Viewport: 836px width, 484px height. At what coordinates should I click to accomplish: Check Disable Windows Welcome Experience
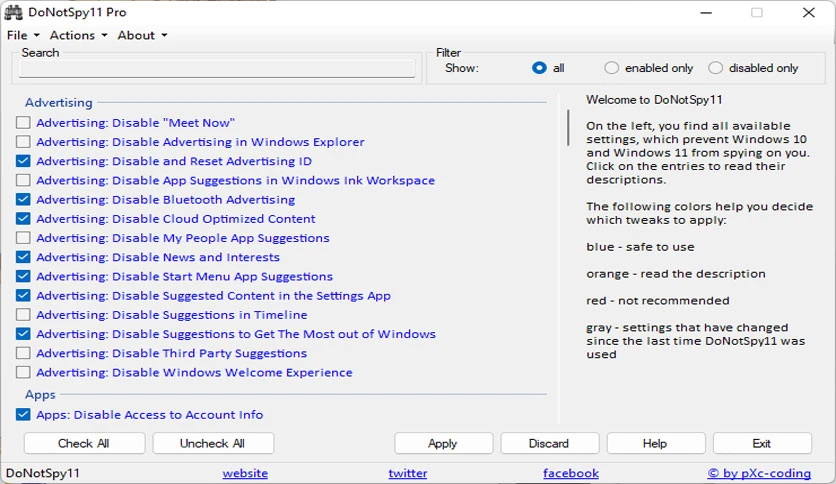click(23, 372)
